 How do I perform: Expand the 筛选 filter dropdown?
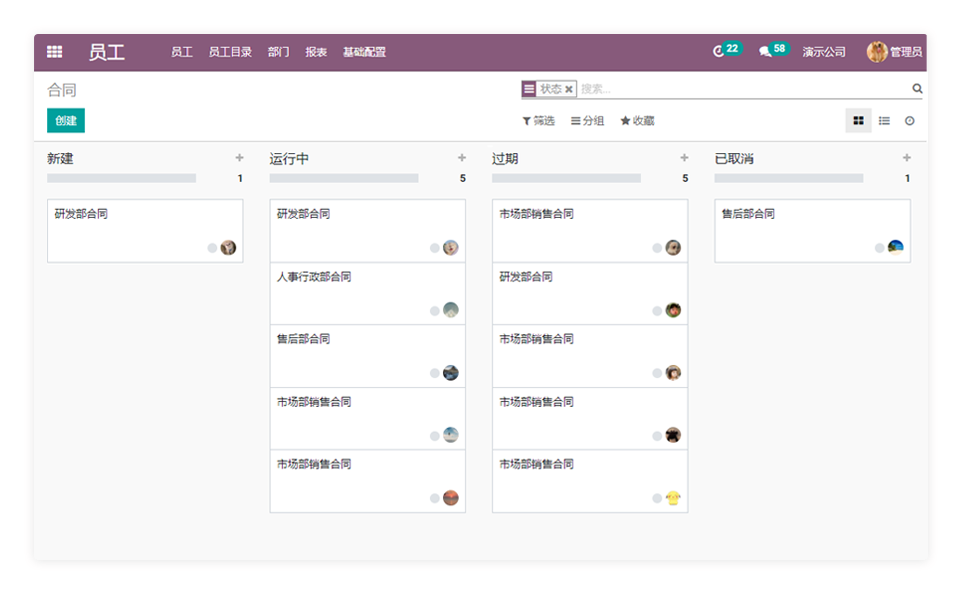pos(538,121)
